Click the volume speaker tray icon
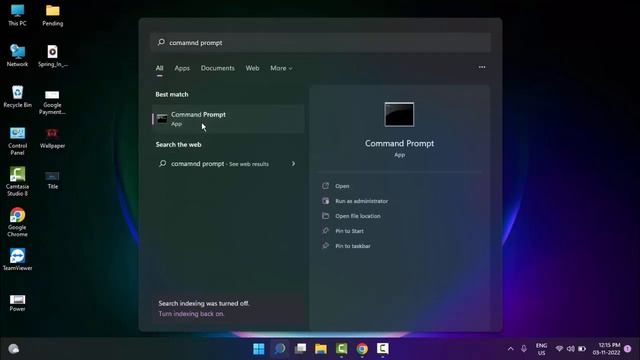Image resolution: width=640 pixels, height=360 pixels. tap(571, 349)
